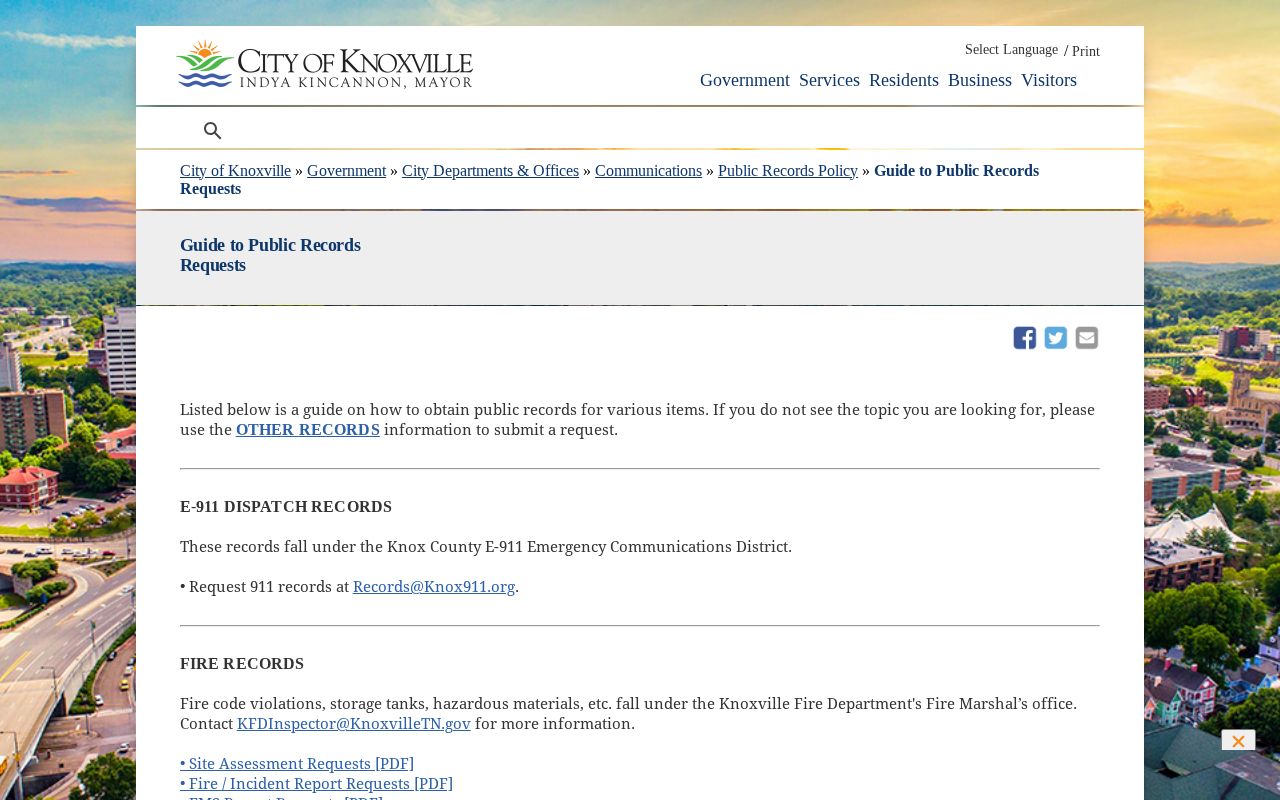Open the Visitors menu
Image resolution: width=1280 pixels, height=800 pixels.
click(1049, 80)
